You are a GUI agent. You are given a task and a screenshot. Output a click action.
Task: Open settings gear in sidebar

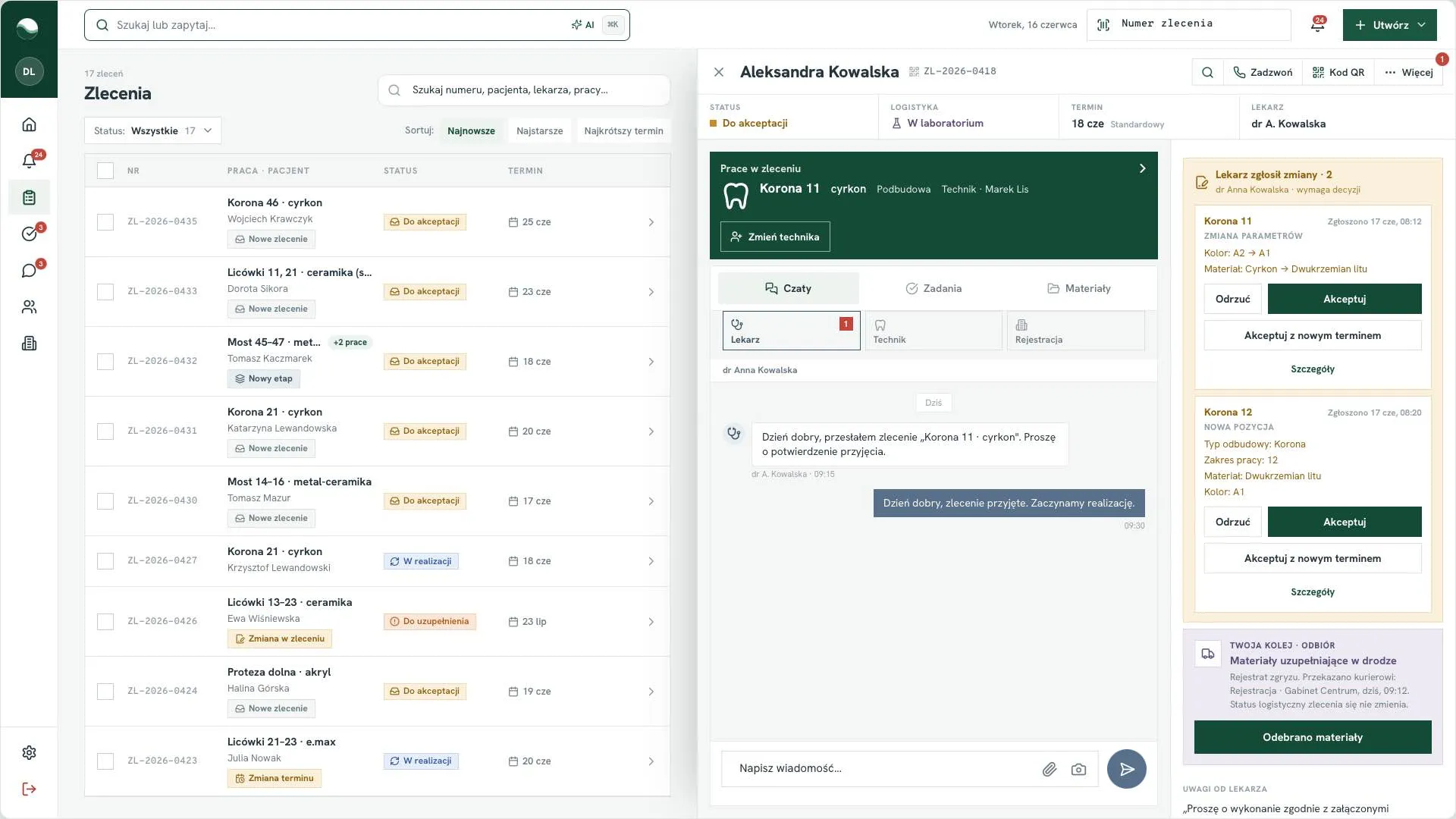pos(29,752)
